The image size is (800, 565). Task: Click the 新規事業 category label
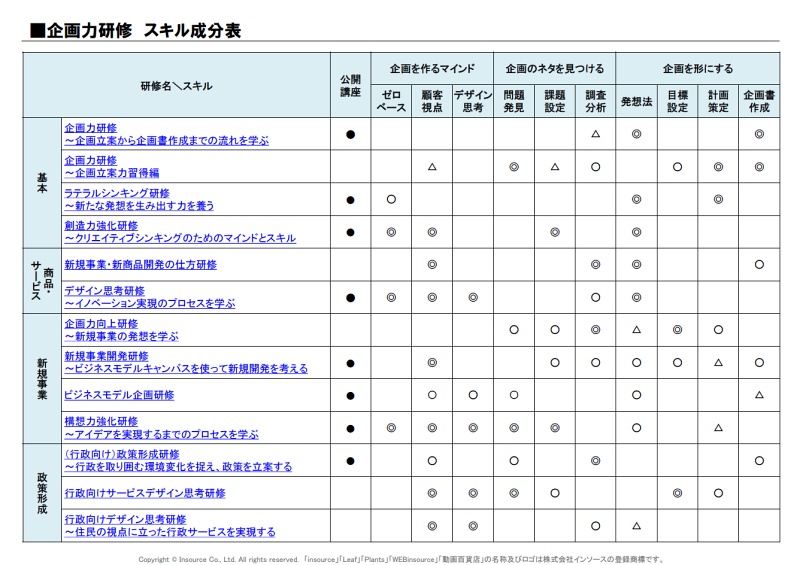click(x=42, y=379)
